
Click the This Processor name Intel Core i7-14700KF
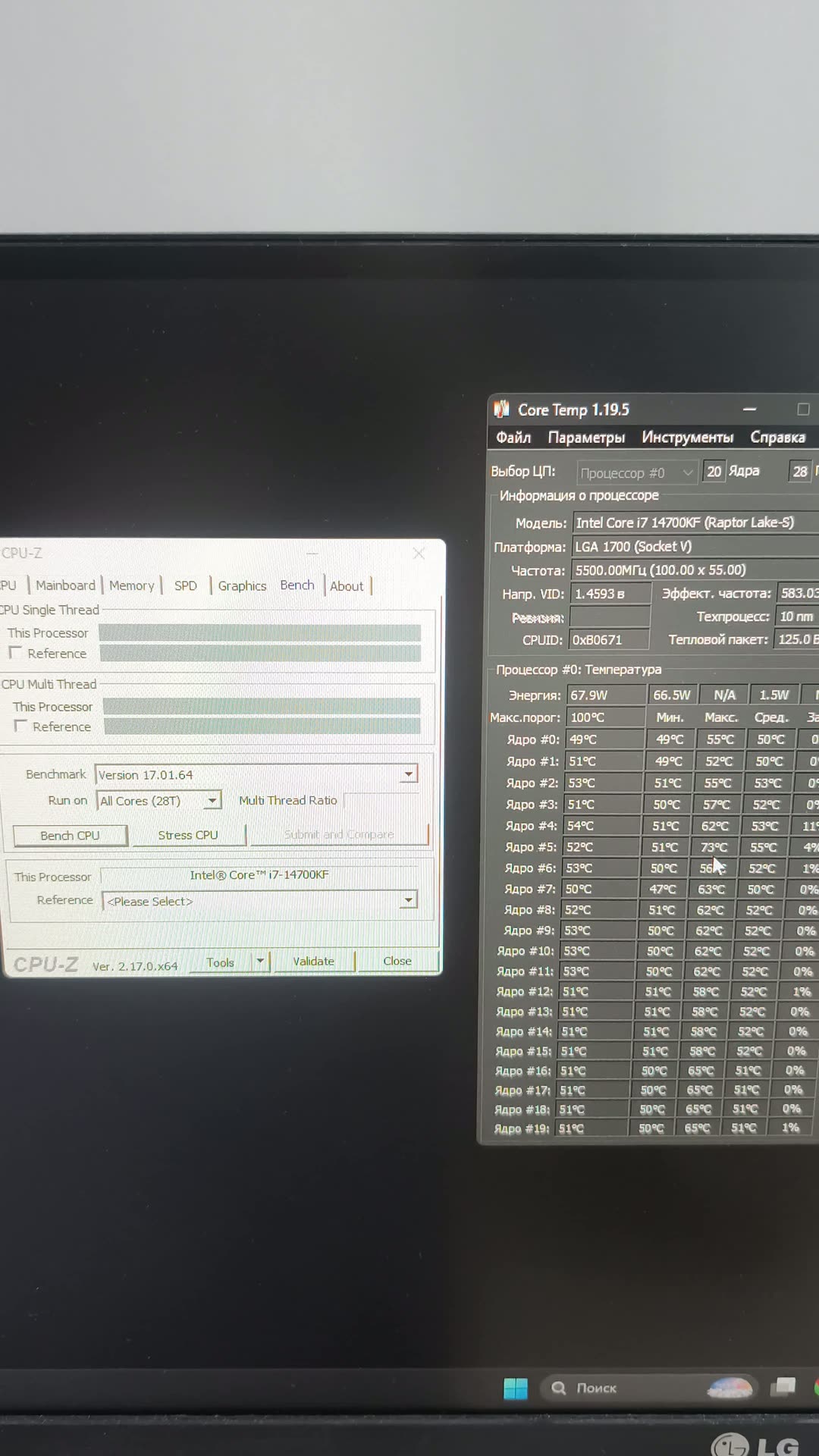259,874
